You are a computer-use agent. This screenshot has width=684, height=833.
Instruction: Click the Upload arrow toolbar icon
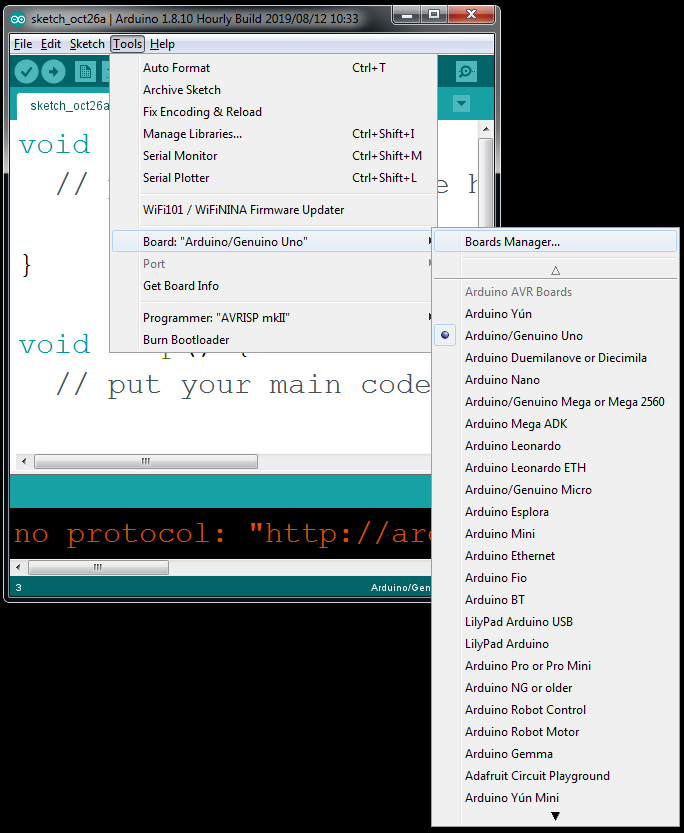[x=54, y=71]
